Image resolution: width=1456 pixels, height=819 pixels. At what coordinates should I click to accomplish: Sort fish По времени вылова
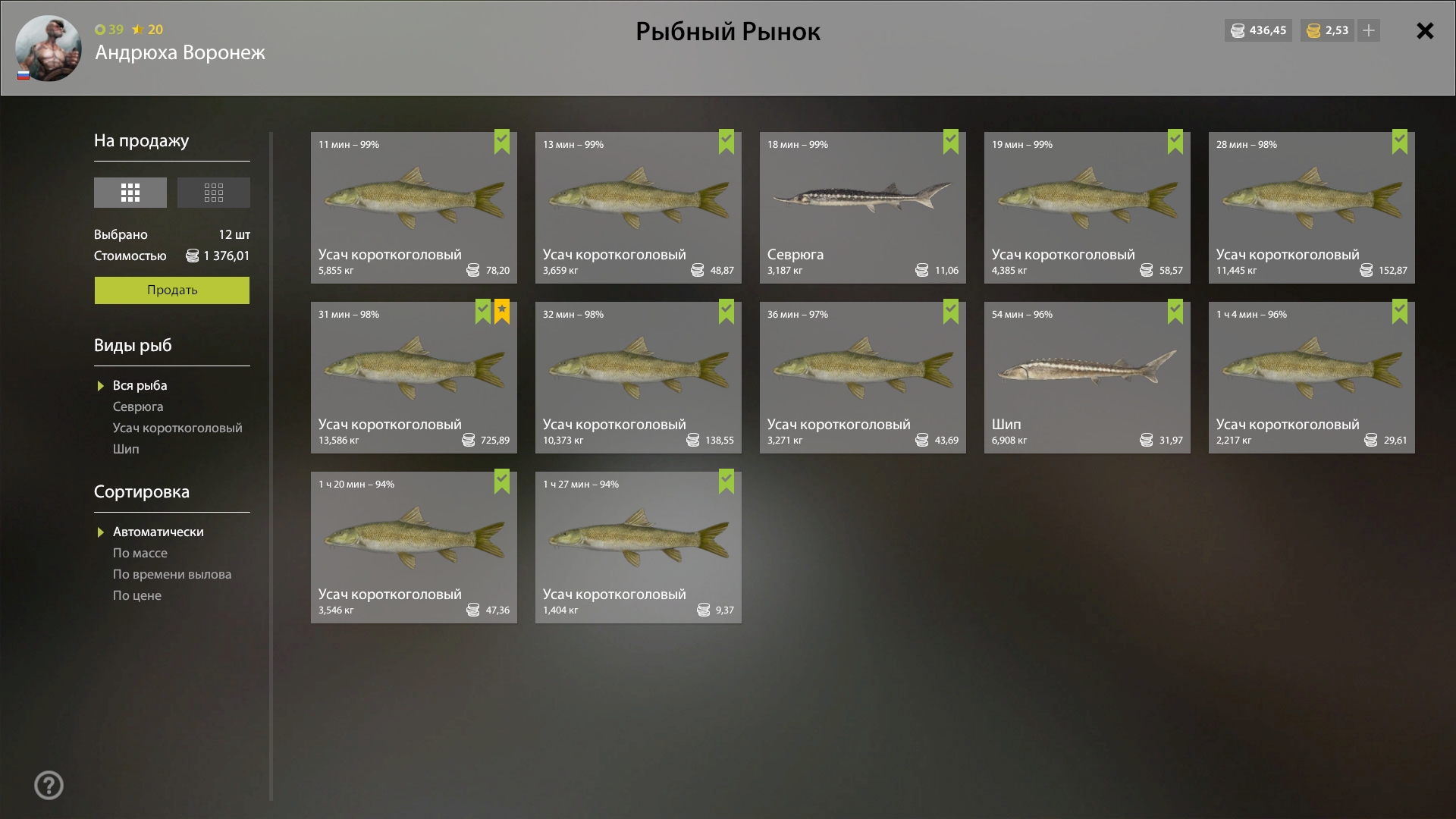click(x=172, y=574)
